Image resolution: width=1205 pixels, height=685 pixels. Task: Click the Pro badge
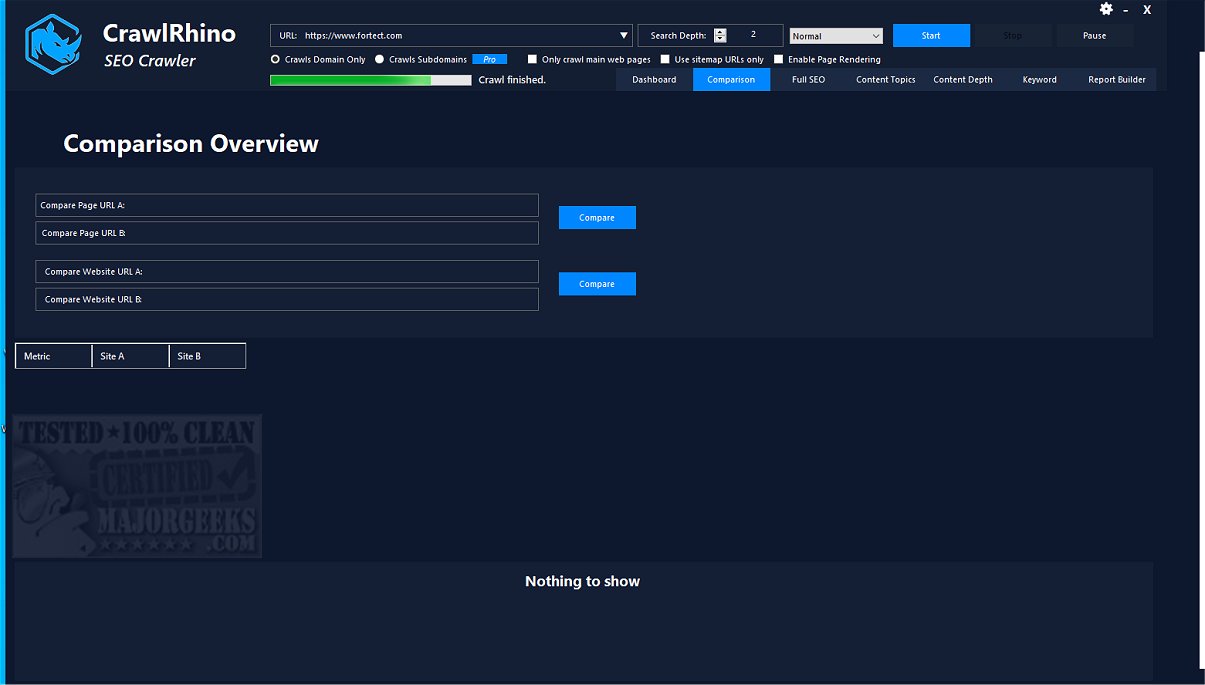click(x=489, y=59)
